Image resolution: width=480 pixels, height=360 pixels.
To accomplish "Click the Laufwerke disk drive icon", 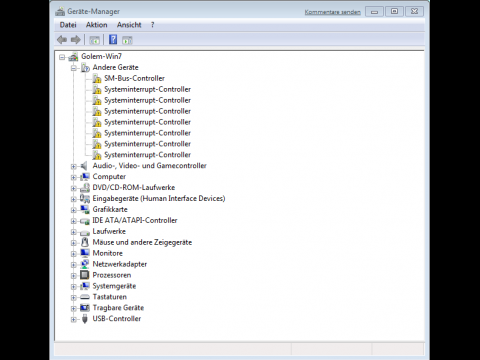I will click(85, 232).
